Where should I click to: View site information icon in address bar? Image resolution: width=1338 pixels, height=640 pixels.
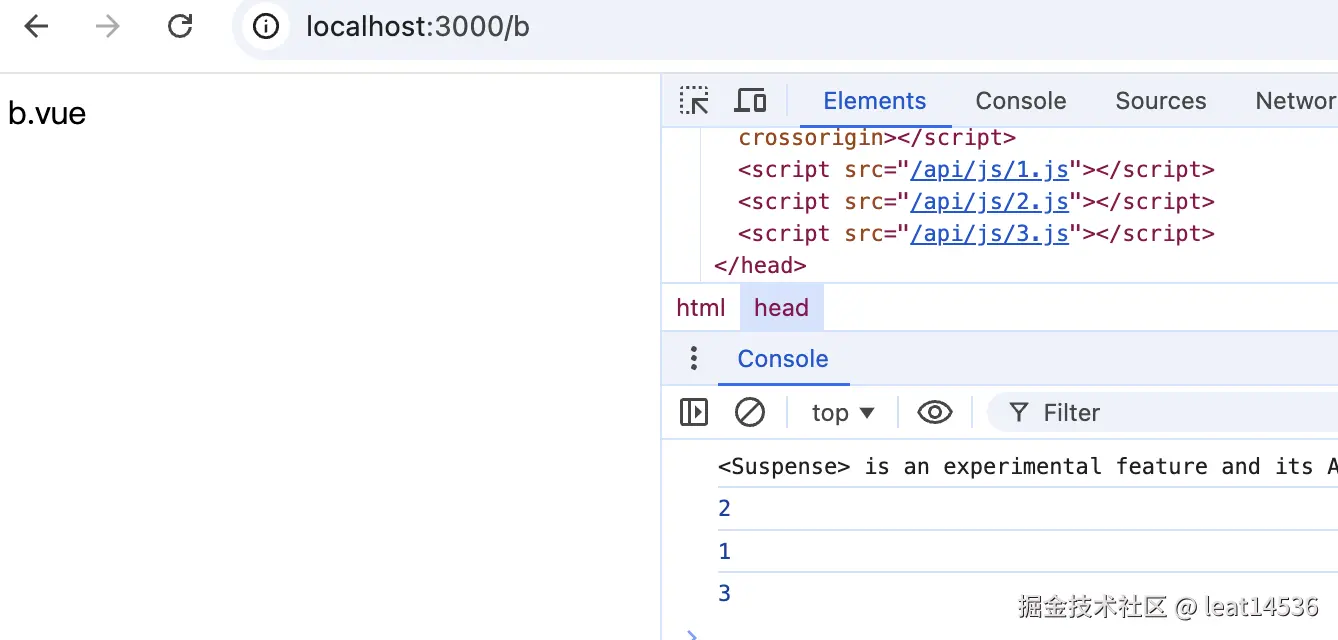[x=266, y=27]
